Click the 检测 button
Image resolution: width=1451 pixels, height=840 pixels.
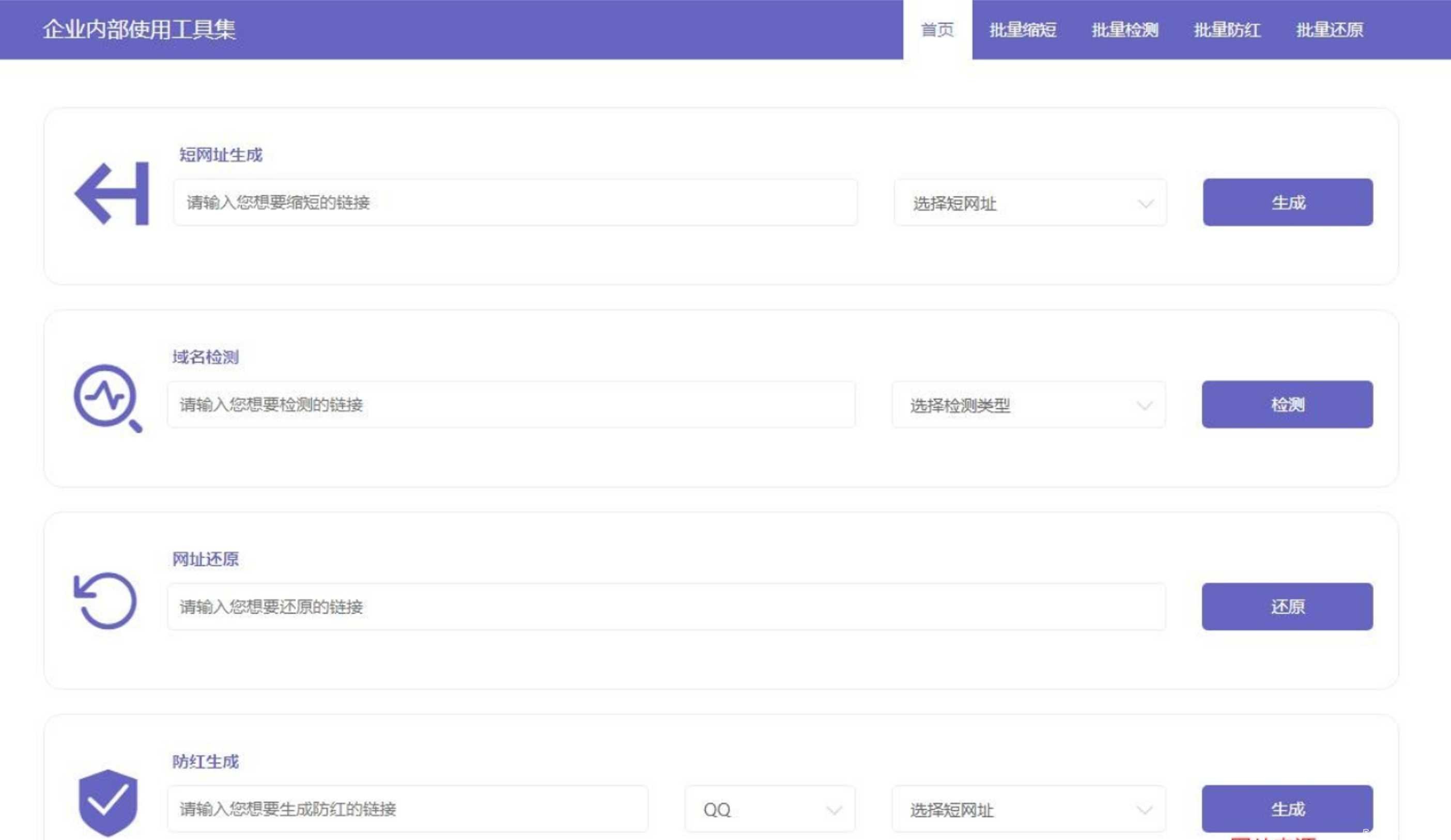[x=1288, y=404]
